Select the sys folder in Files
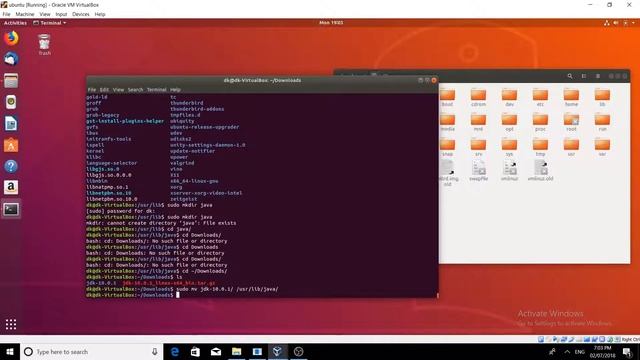This screenshot has height=360, width=640. click(509, 147)
